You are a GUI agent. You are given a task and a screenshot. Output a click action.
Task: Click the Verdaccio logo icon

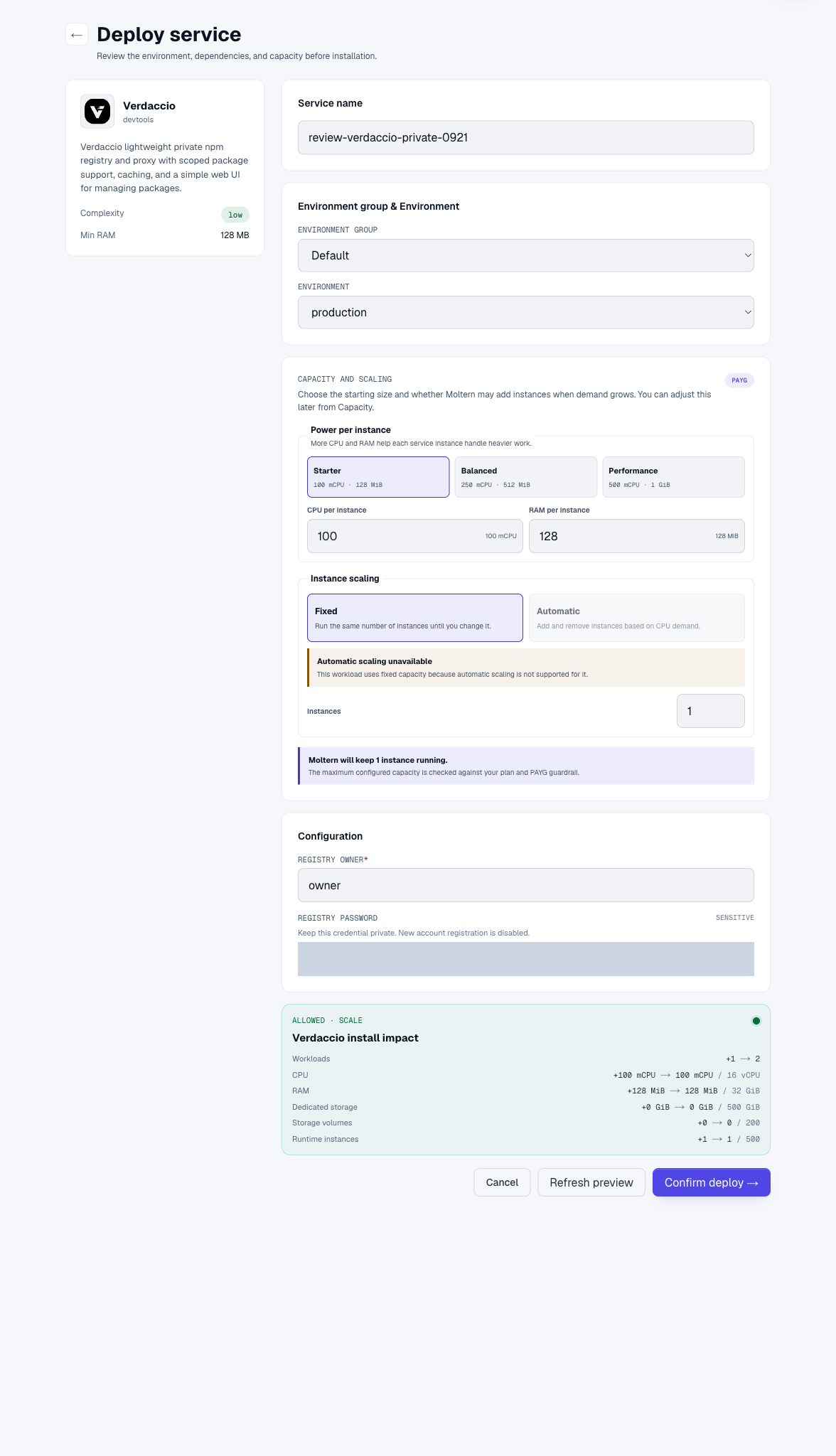click(97, 111)
